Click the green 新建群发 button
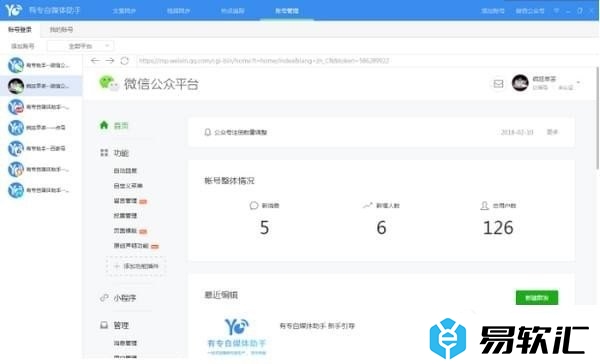This screenshot has width=600, height=364. [537, 297]
